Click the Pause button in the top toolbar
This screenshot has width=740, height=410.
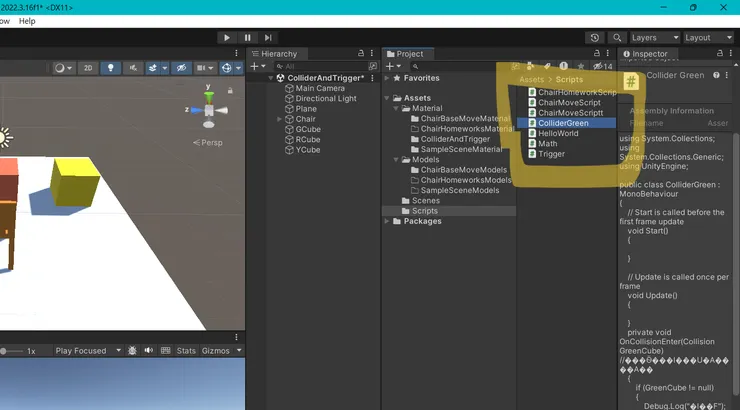pos(247,38)
